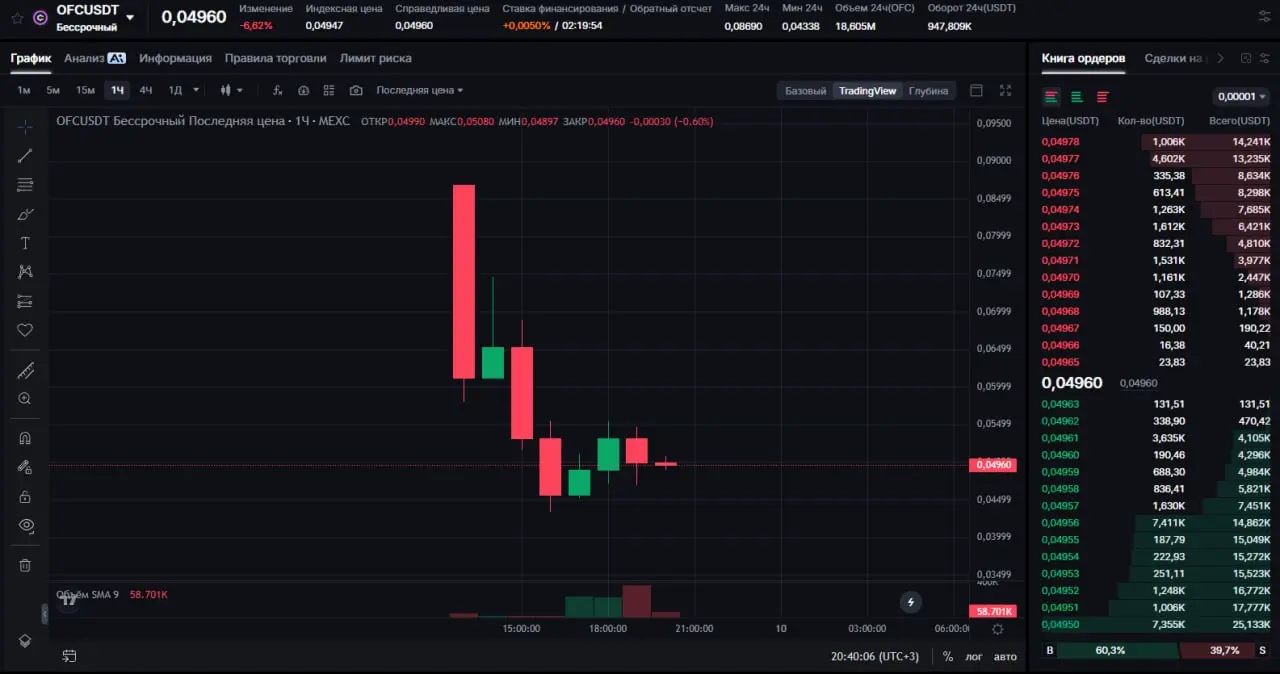1280x674 pixels.
Task: Open the 0,00001 price precision dropdown
Action: pos(1241,97)
